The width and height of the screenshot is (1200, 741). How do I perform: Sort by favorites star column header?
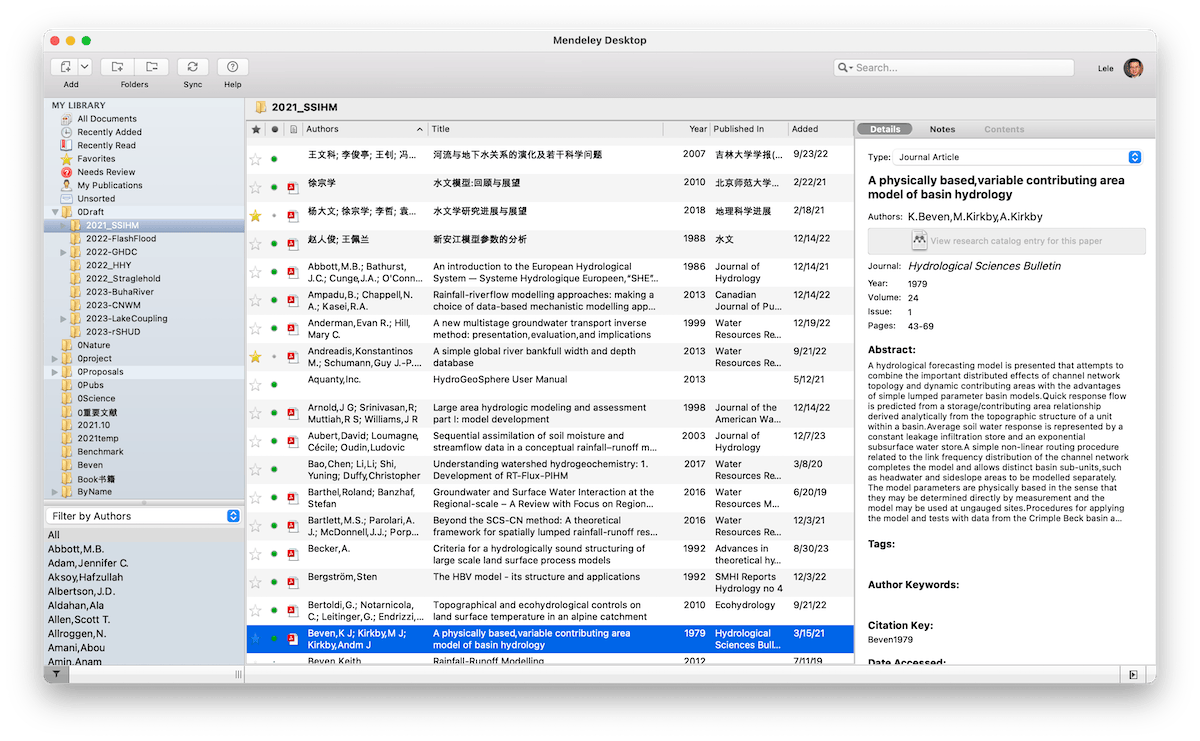(256, 129)
